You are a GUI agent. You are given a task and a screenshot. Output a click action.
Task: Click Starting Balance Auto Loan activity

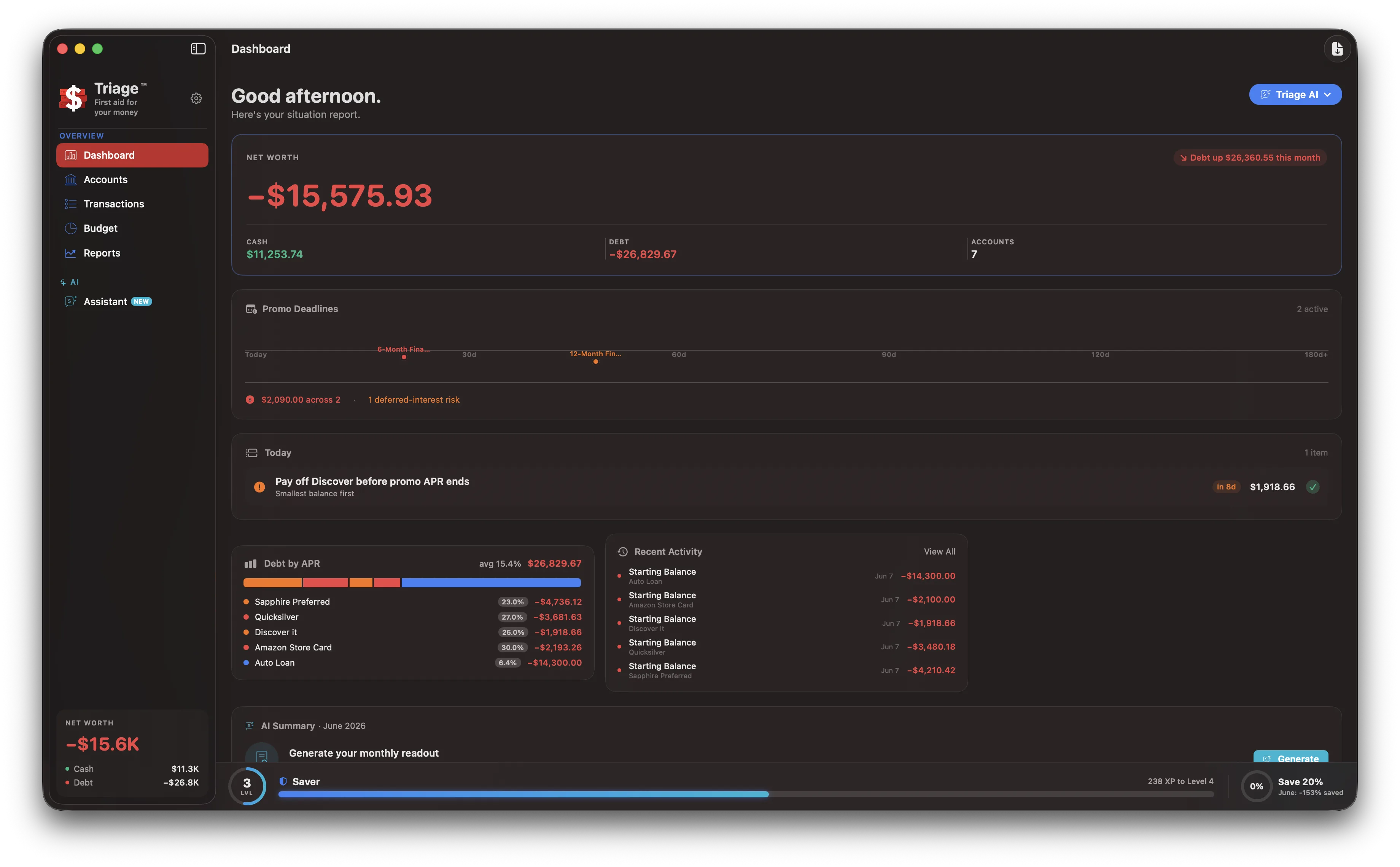[x=786, y=576]
